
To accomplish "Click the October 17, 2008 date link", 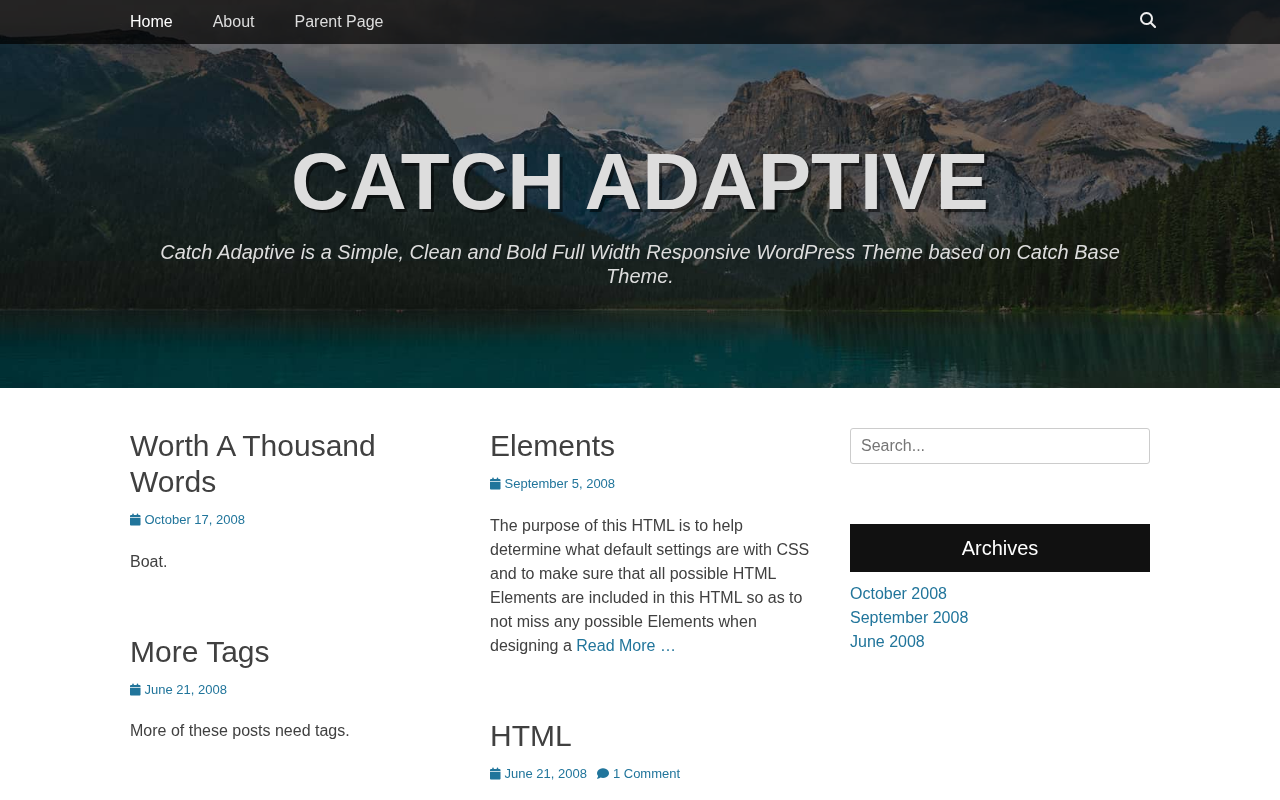I will [195, 520].
